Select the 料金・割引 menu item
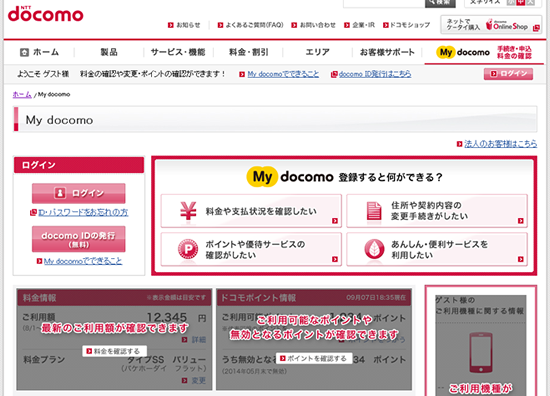550x396 pixels. pyautogui.click(x=248, y=52)
